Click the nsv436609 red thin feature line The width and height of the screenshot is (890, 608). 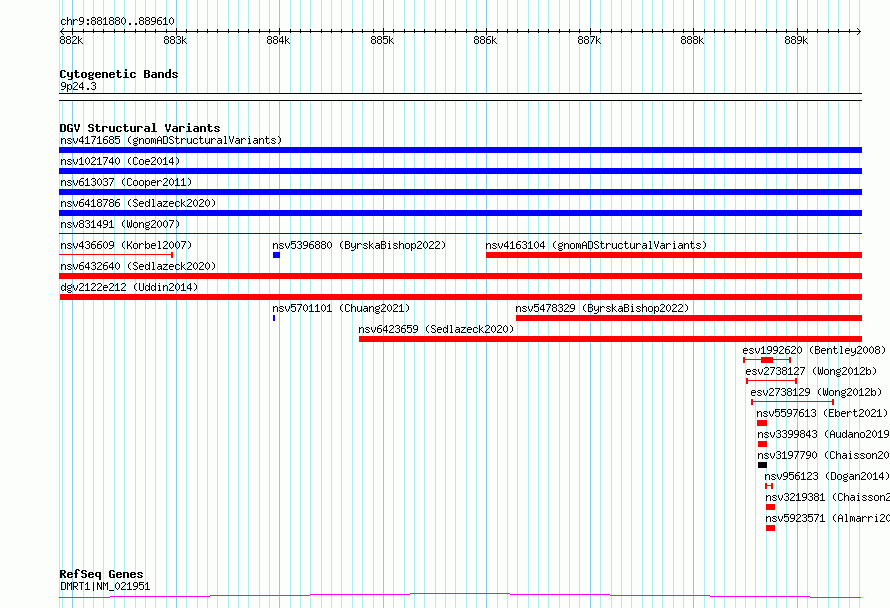point(116,255)
